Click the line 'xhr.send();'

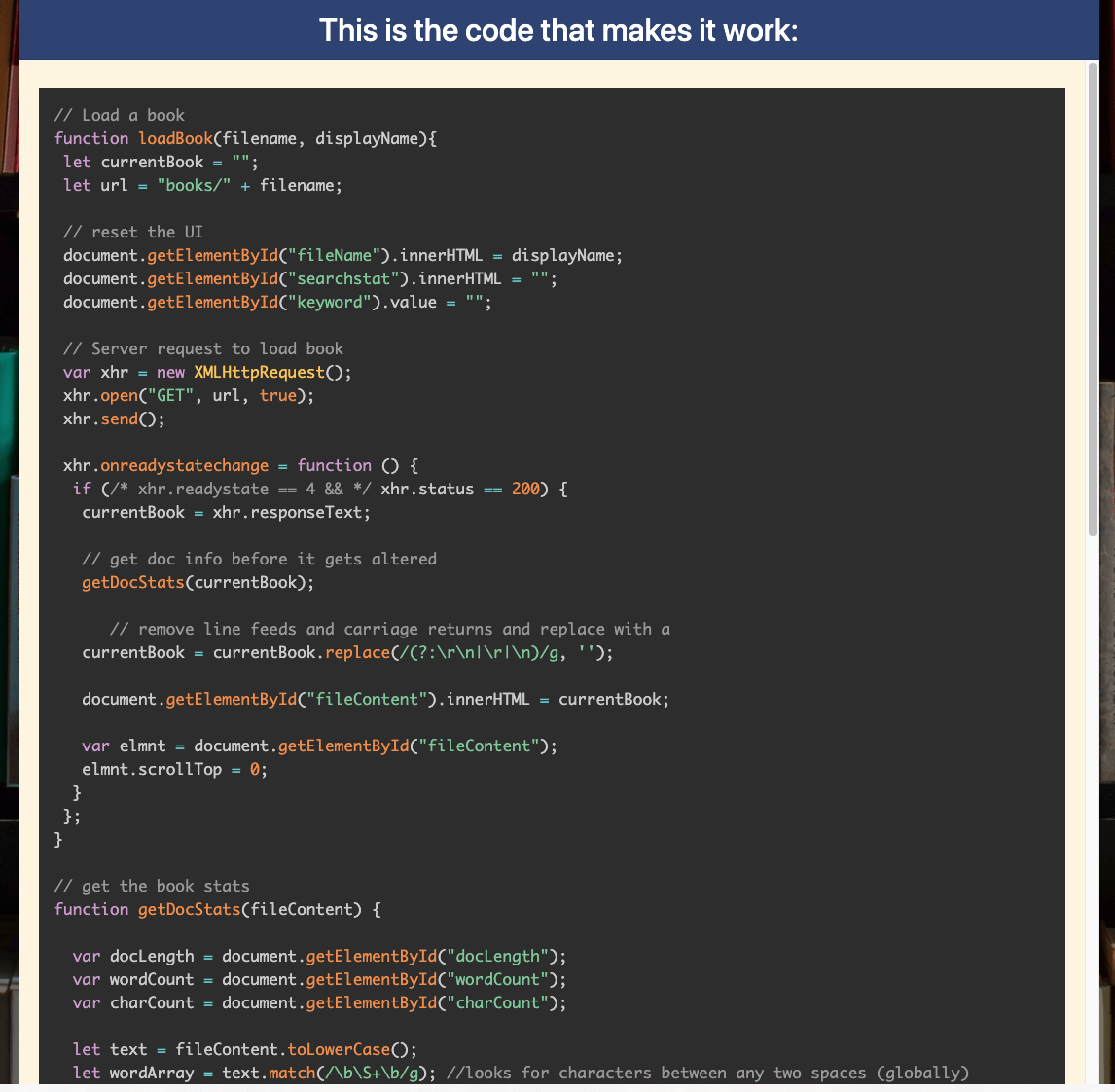(114, 419)
